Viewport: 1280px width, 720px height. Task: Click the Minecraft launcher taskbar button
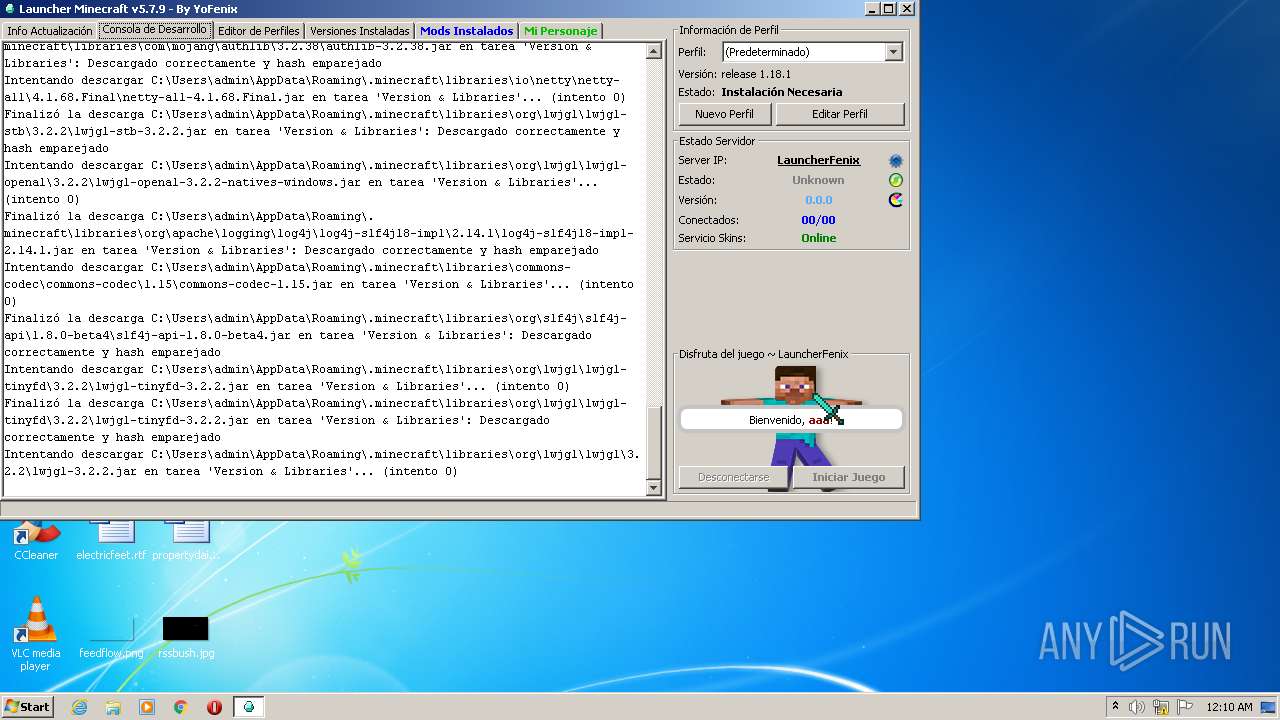249,707
